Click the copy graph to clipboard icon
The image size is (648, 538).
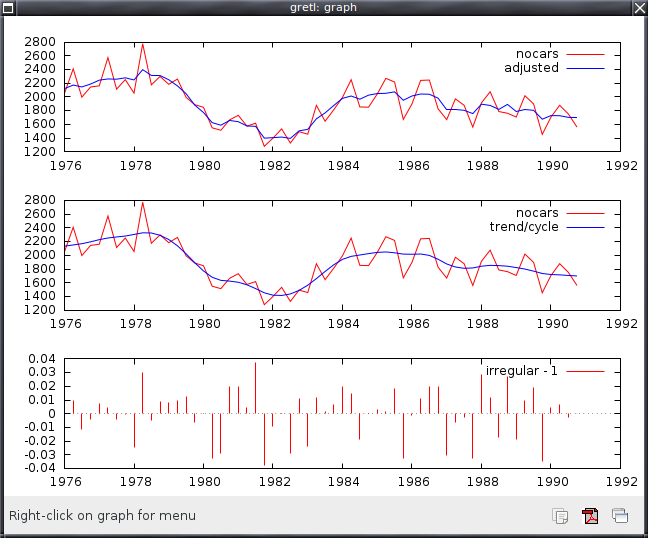561,516
